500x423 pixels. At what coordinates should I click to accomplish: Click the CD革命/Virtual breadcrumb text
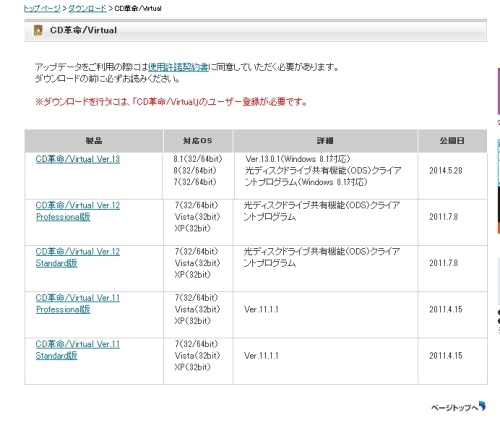(x=138, y=9)
